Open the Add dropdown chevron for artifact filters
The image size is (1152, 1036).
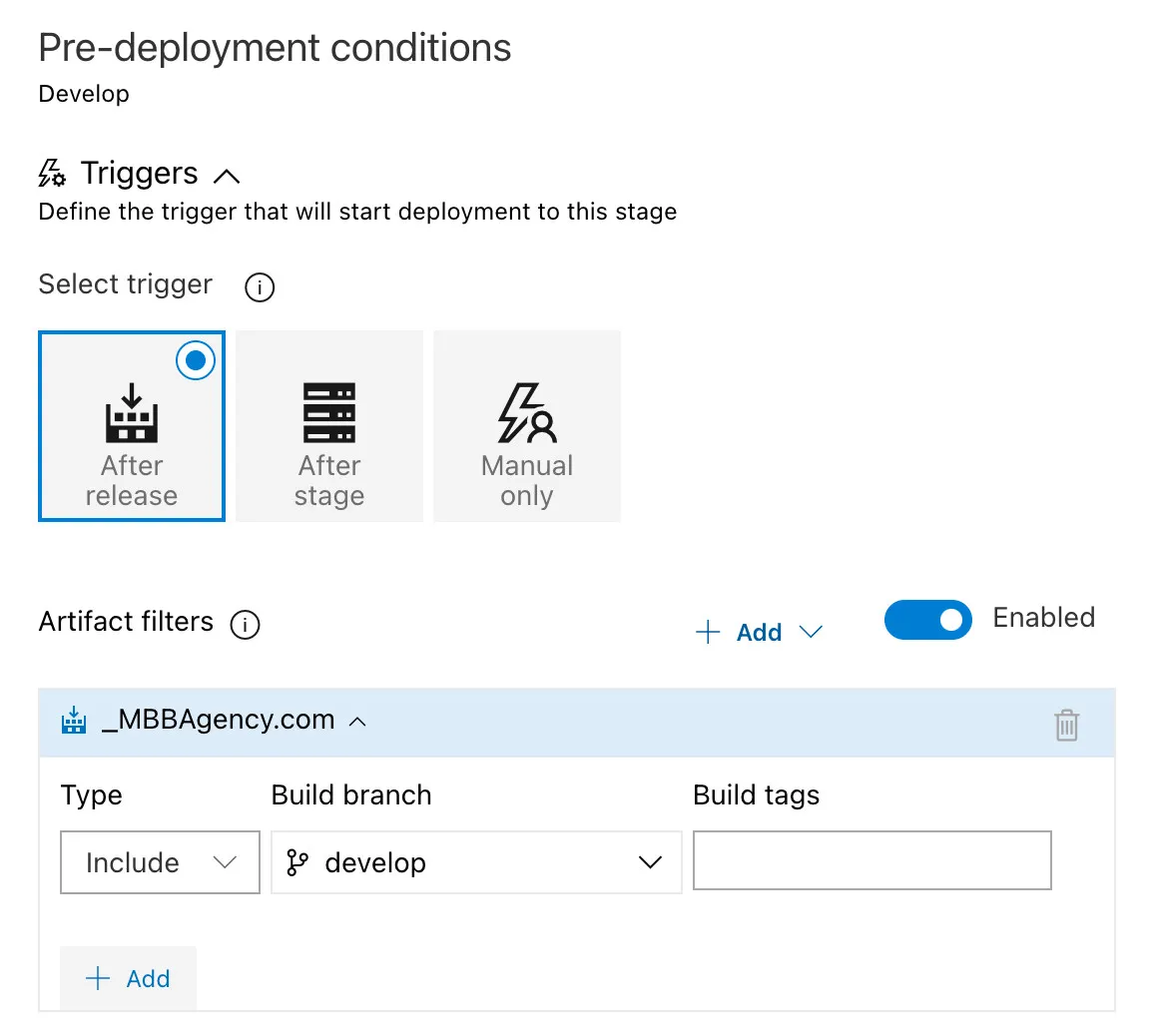[811, 632]
